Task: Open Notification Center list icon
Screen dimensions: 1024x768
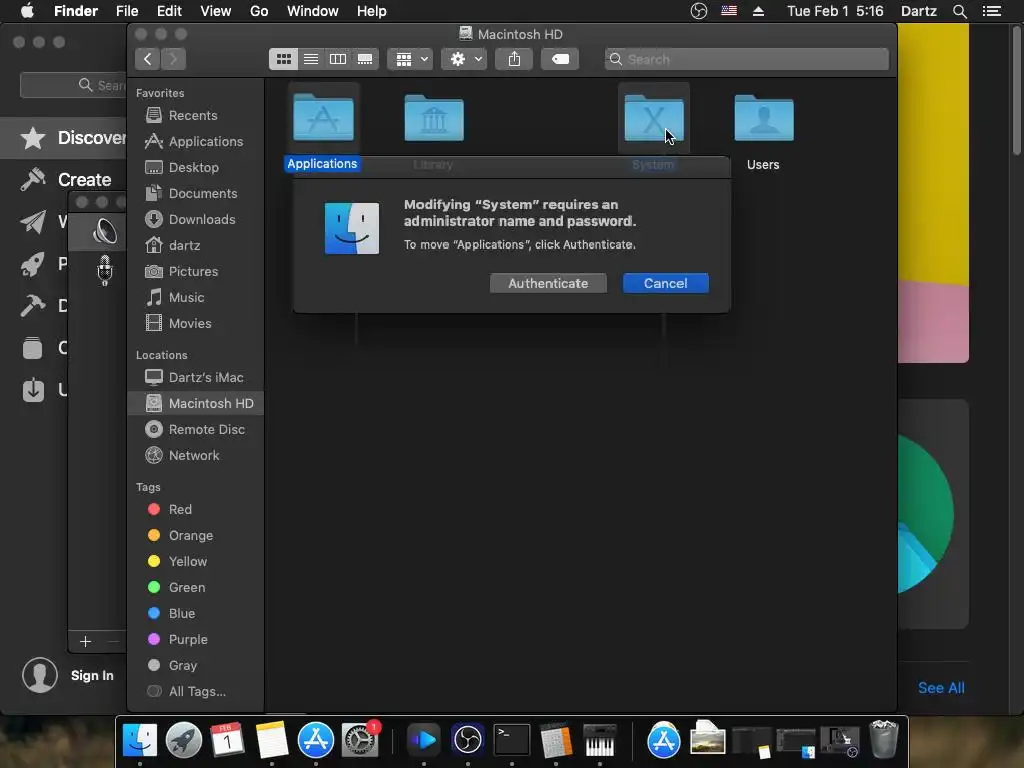Action: tap(992, 11)
